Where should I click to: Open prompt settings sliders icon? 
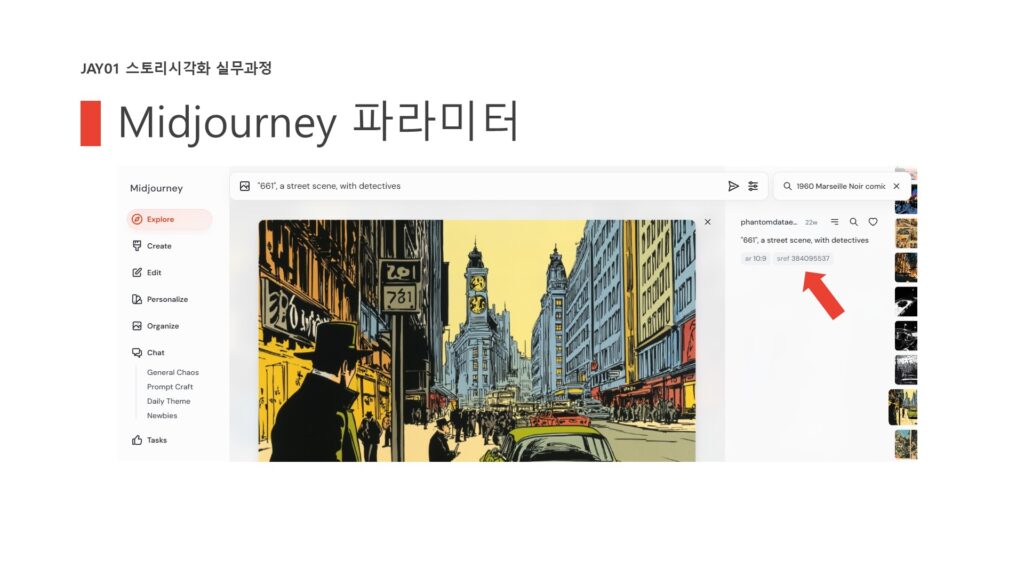[x=753, y=186]
